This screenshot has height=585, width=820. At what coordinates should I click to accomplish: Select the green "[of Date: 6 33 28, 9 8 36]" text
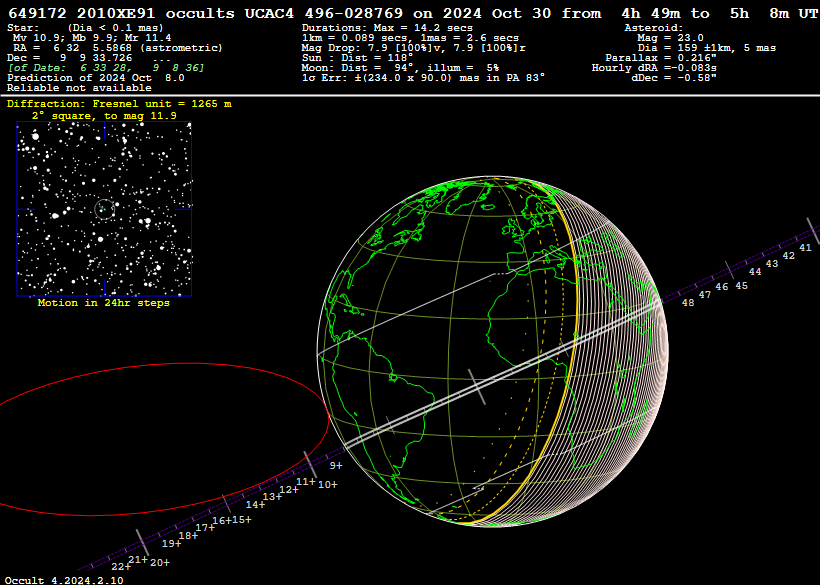click(106, 67)
